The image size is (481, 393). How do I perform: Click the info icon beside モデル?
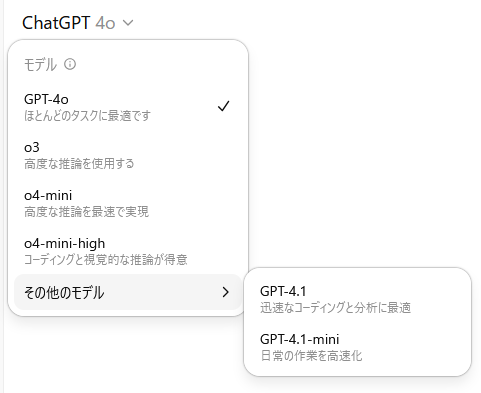pos(70,64)
